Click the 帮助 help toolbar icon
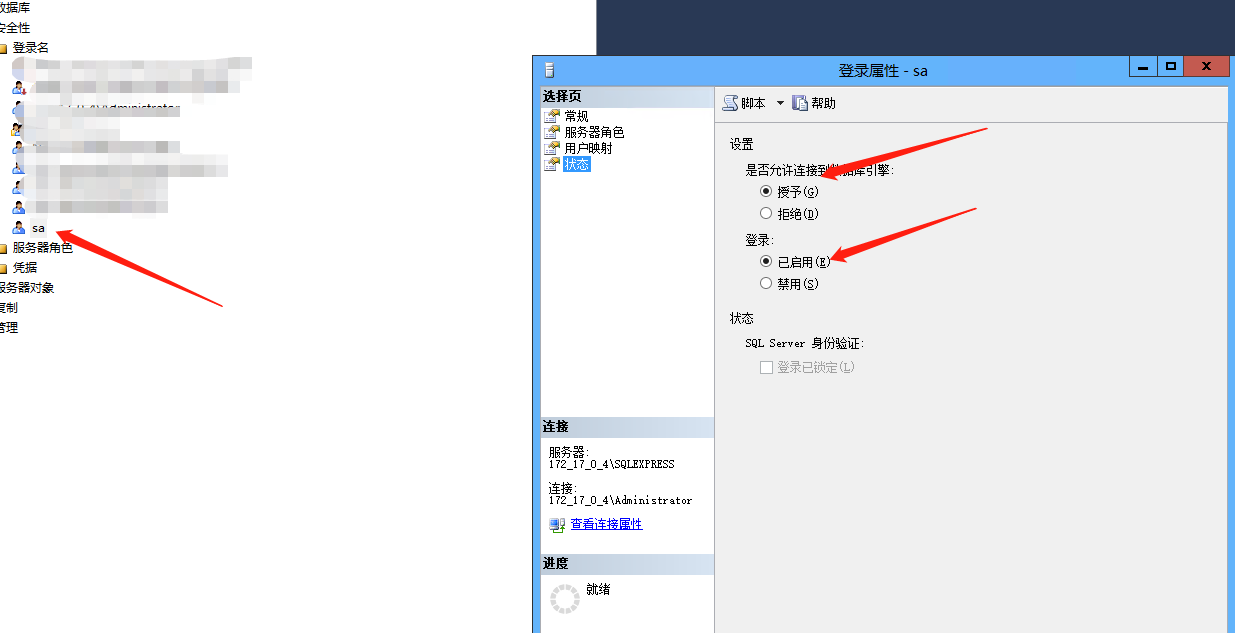Image resolution: width=1235 pixels, height=633 pixels. click(x=800, y=103)
